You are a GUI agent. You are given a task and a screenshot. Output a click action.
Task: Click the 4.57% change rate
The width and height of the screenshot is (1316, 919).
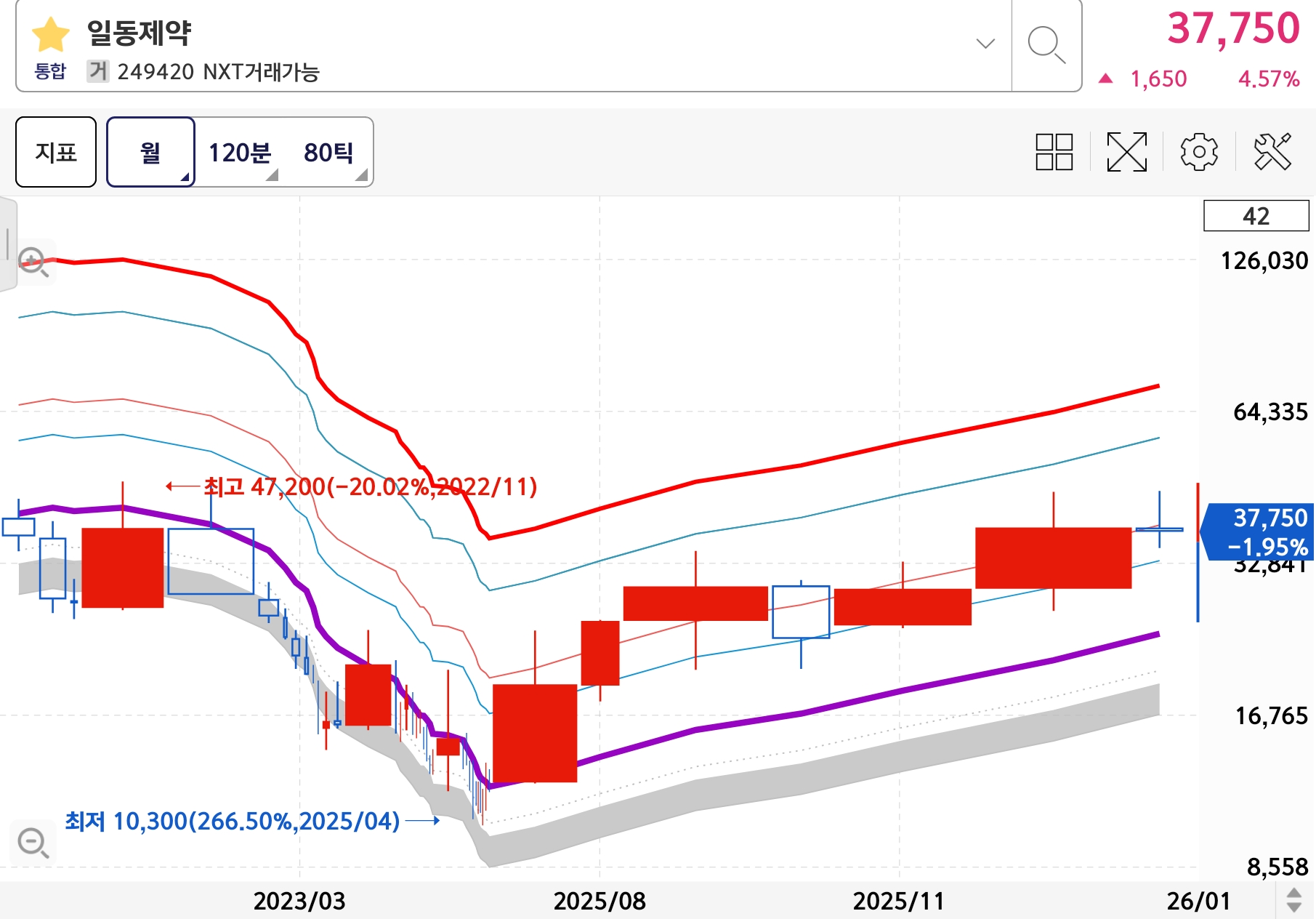(x=1269, y=79)
